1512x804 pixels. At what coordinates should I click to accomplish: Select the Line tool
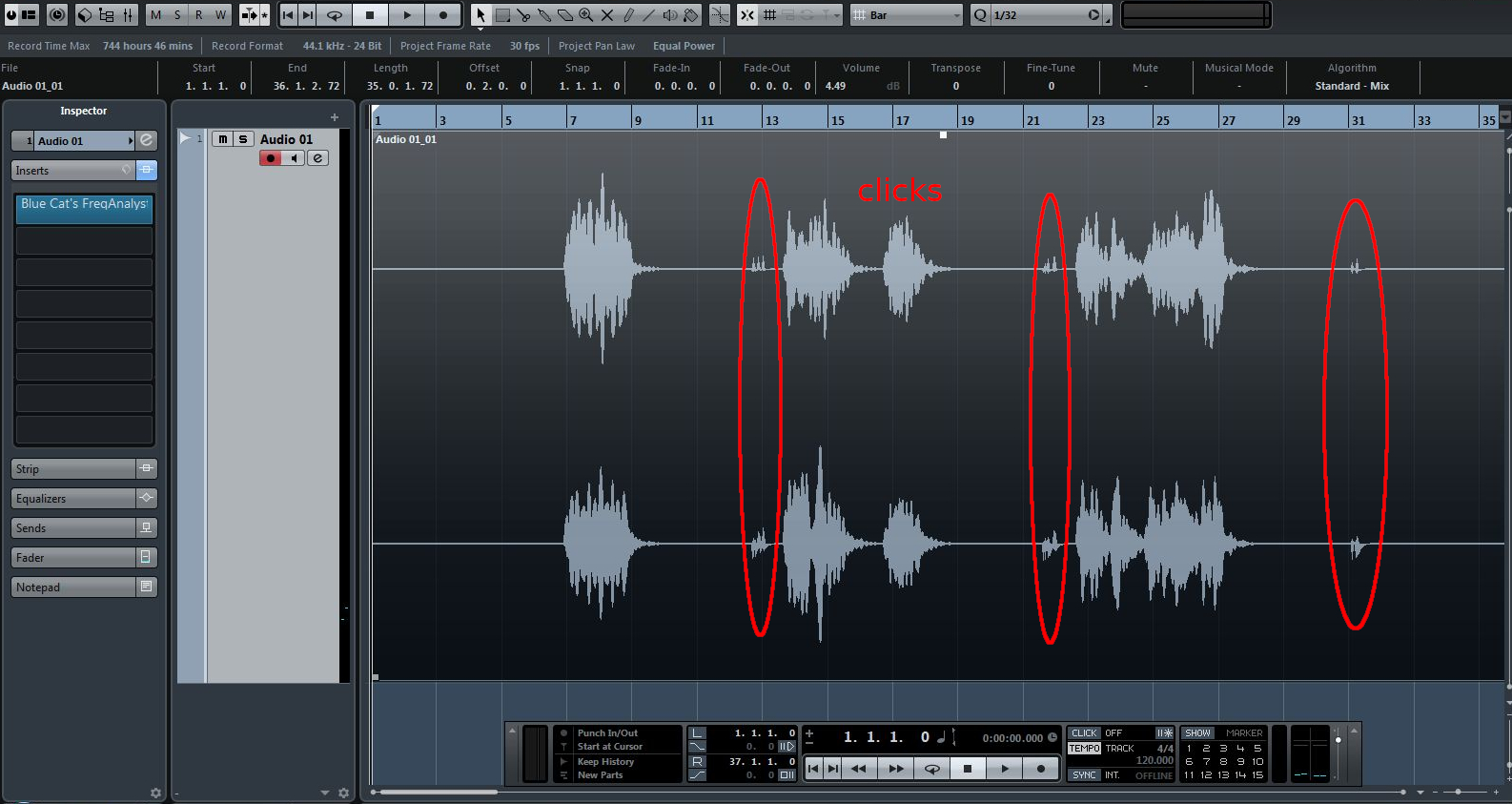(649, 15)
